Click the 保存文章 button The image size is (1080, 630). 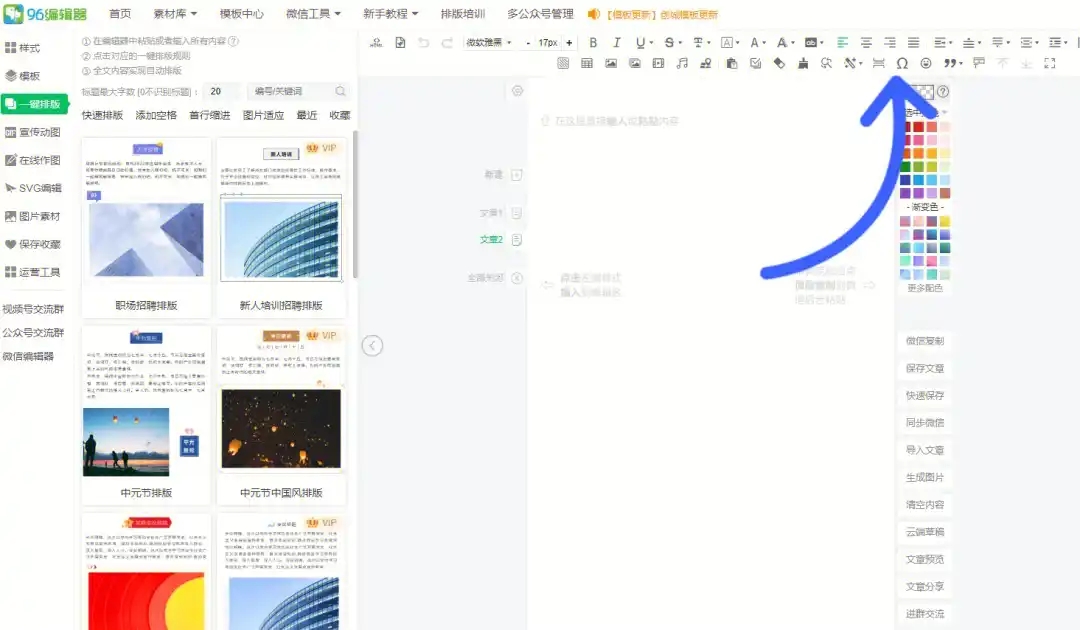924,368
